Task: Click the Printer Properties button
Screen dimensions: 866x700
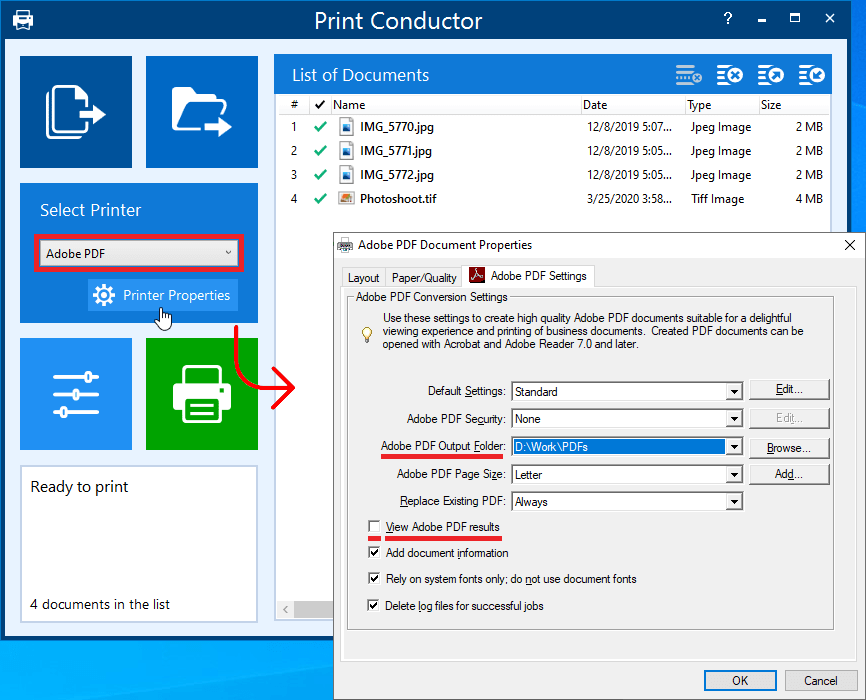Action: pyautogui.click(x=163, y=295)
